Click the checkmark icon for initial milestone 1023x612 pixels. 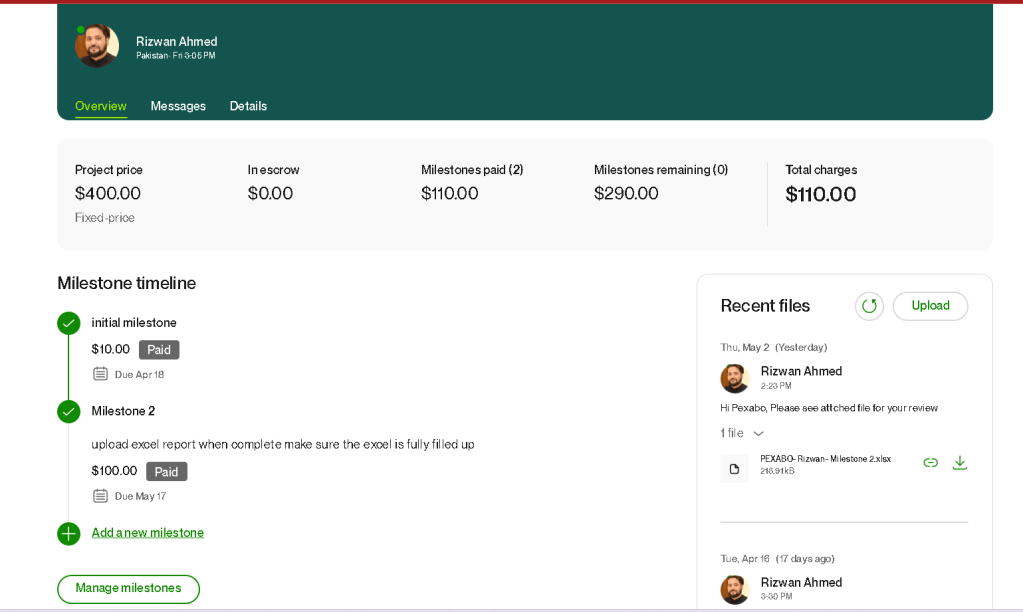click(69, 323)
